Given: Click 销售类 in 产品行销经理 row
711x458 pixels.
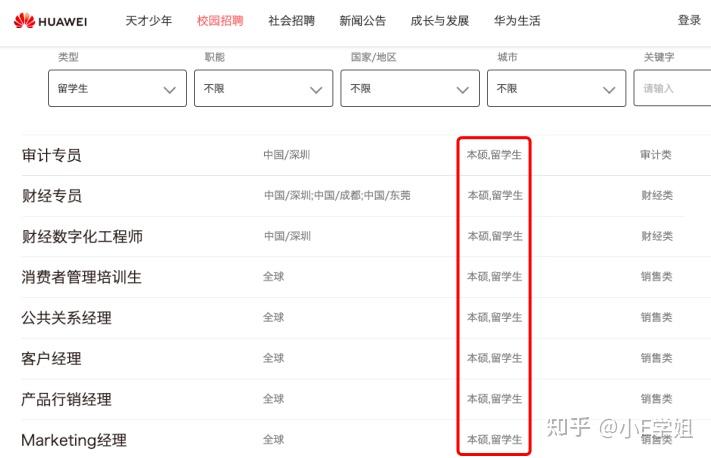Looking at the screenshot, I should pyautogui.click(x=656, y=399).
